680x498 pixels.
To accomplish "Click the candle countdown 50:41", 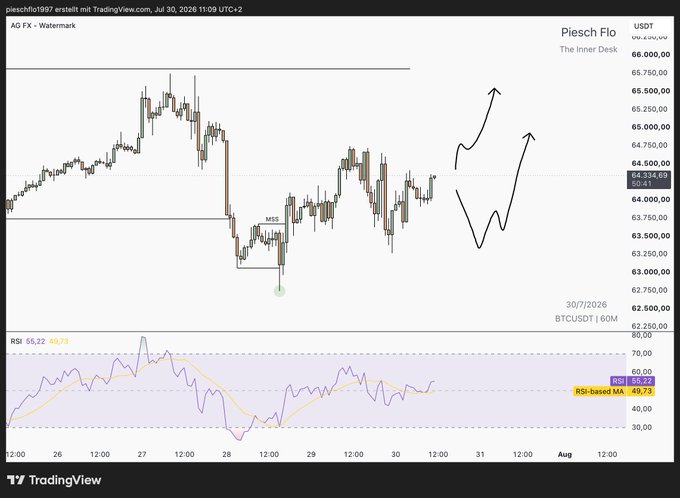I will pyautogui.click(x=641, y=183).
